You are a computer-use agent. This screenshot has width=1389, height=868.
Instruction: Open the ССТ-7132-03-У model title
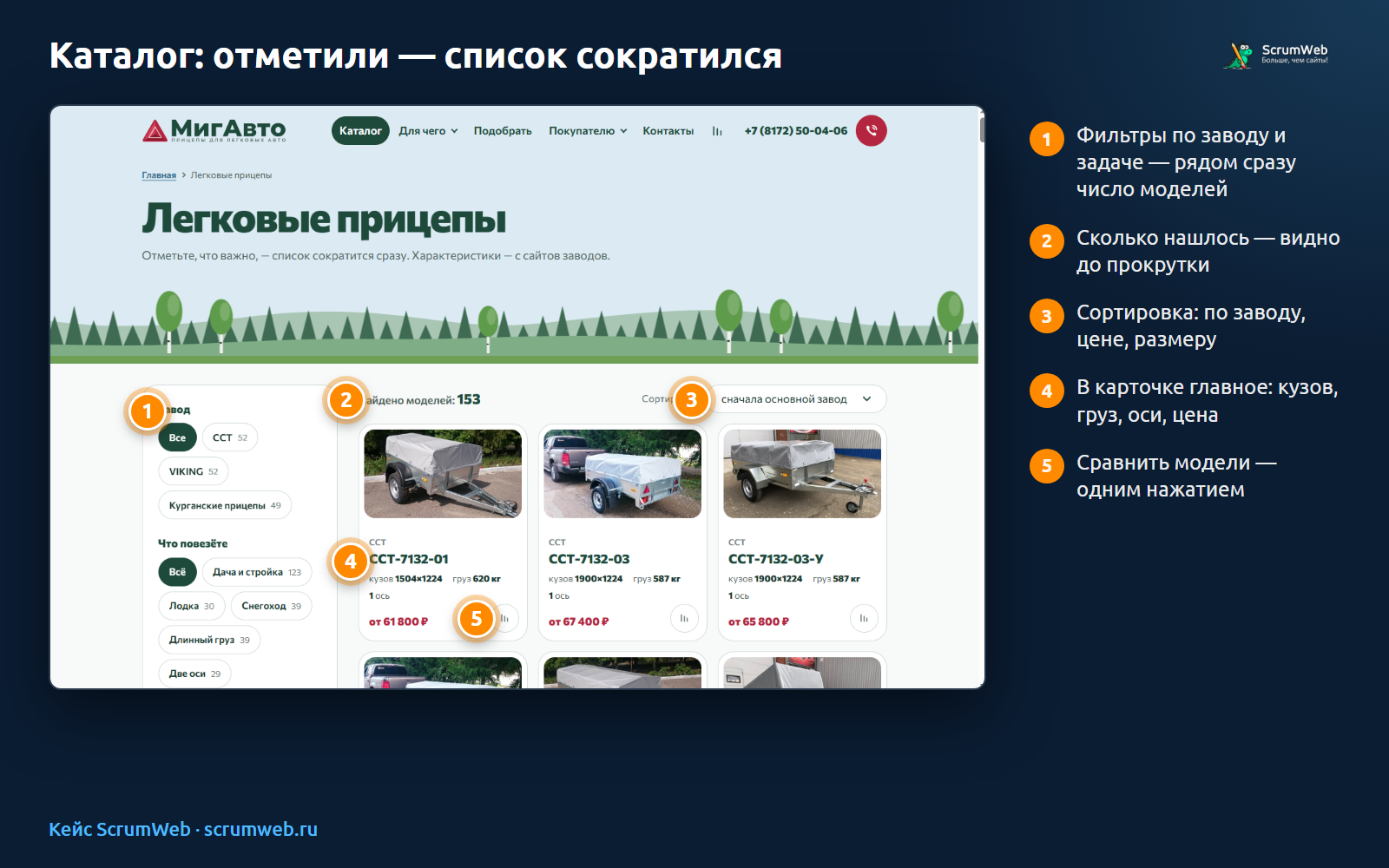[x=776, y=559]
